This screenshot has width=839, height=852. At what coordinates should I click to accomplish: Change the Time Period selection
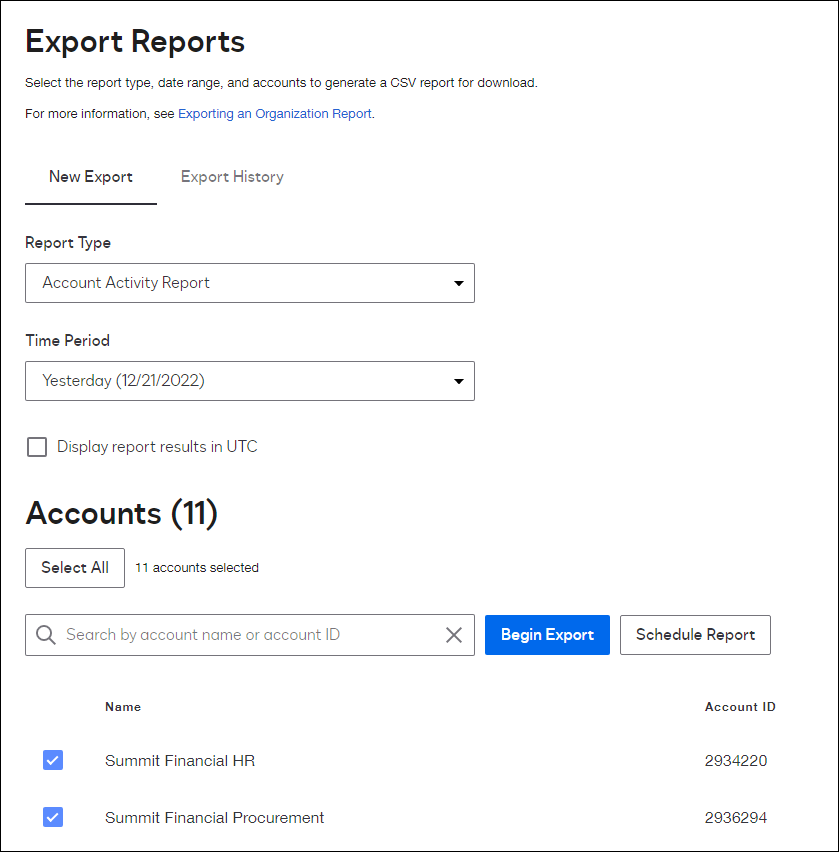[250, 381]
